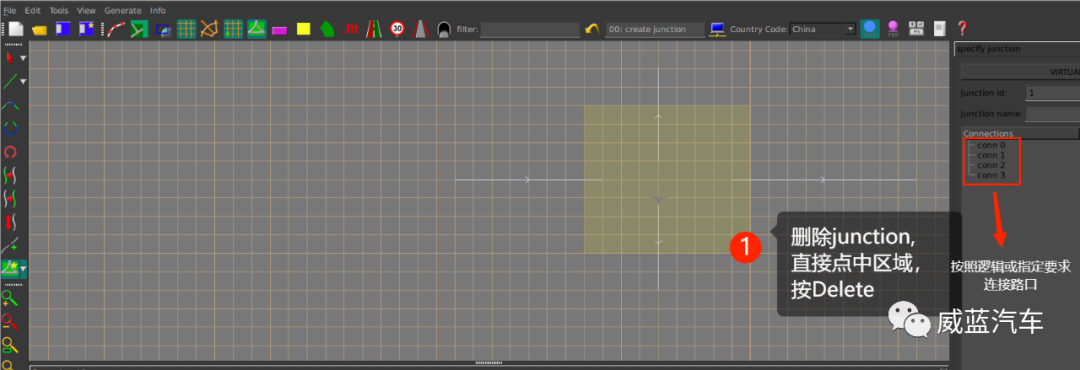Click the blue save-as icon with star
Image resolution: width=1080 pixels, height=370 pixels.
(x=87, y=29)
